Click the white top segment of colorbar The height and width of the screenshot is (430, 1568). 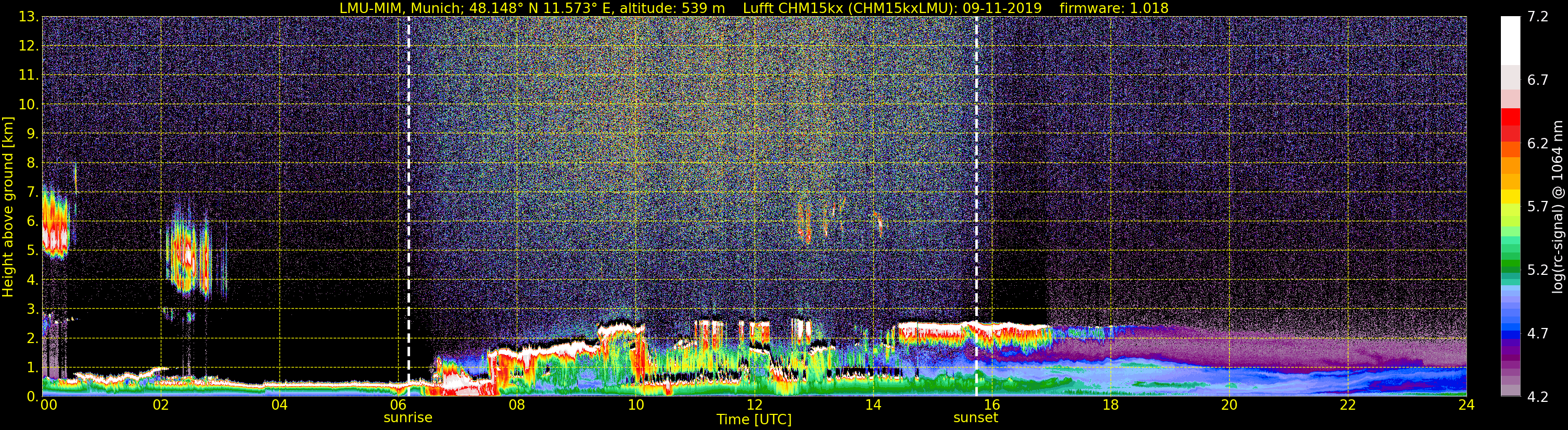(1510, 40)
